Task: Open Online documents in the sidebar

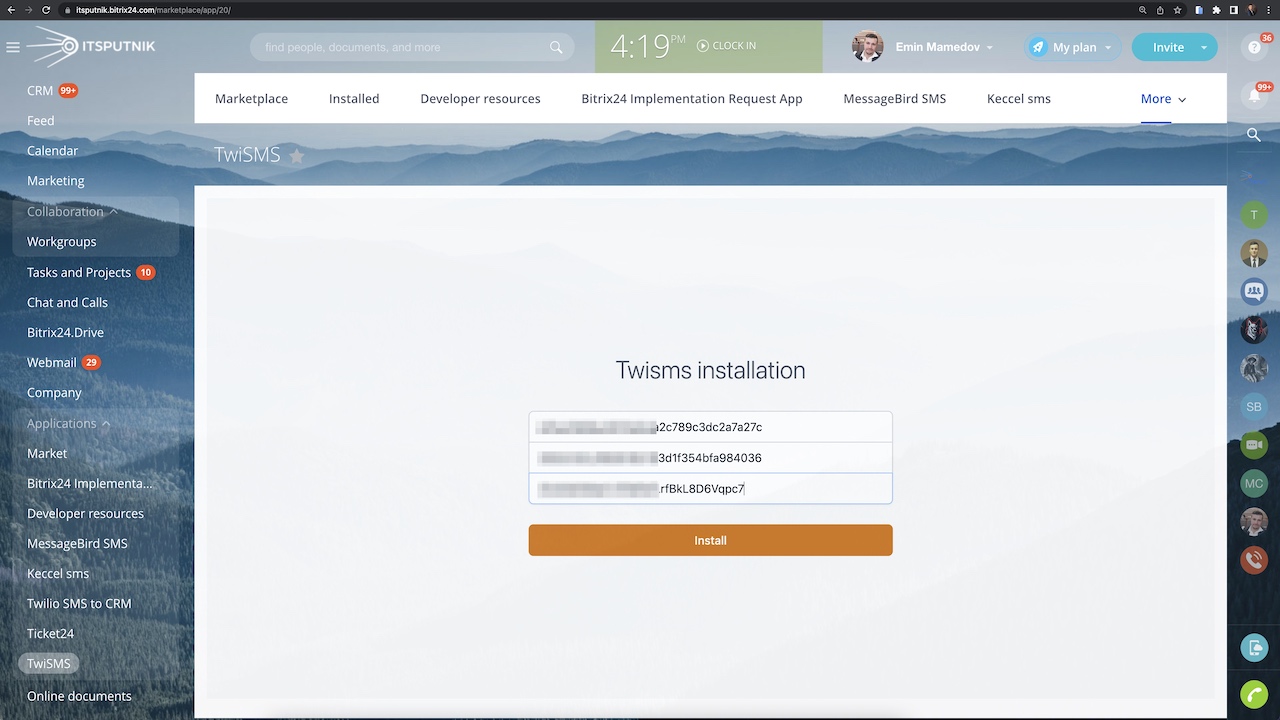Action: click(x=79, y=696)
